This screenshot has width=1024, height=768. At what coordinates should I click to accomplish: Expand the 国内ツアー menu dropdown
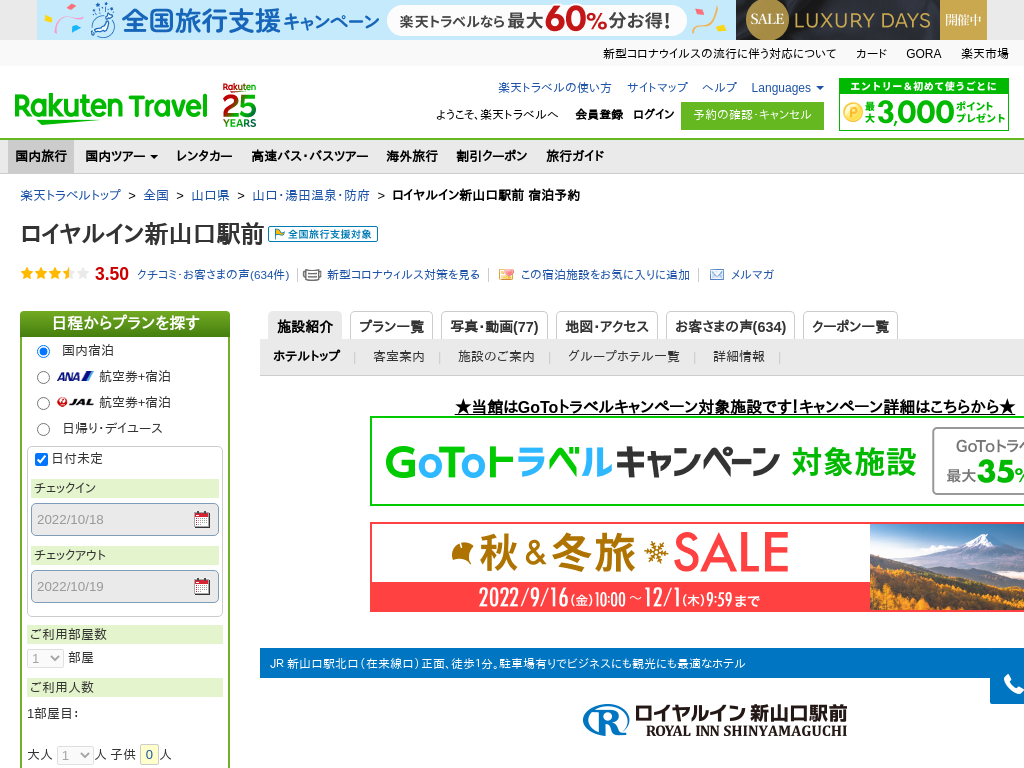coord(121,156)
